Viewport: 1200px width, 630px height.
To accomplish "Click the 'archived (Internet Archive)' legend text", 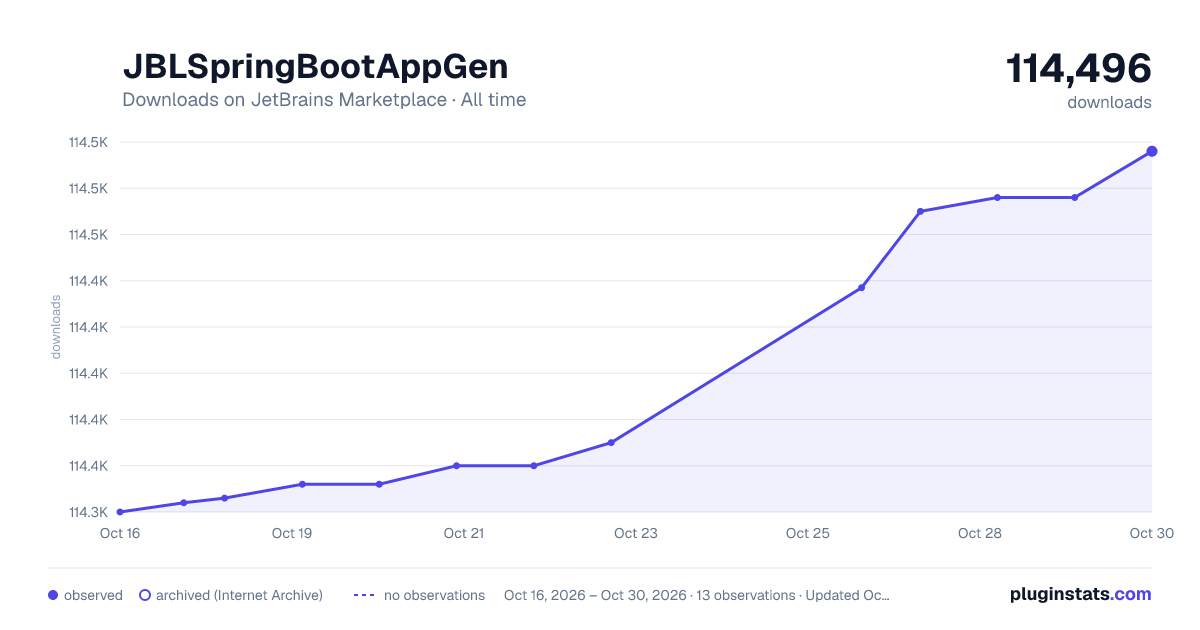I will click(239, 595).
